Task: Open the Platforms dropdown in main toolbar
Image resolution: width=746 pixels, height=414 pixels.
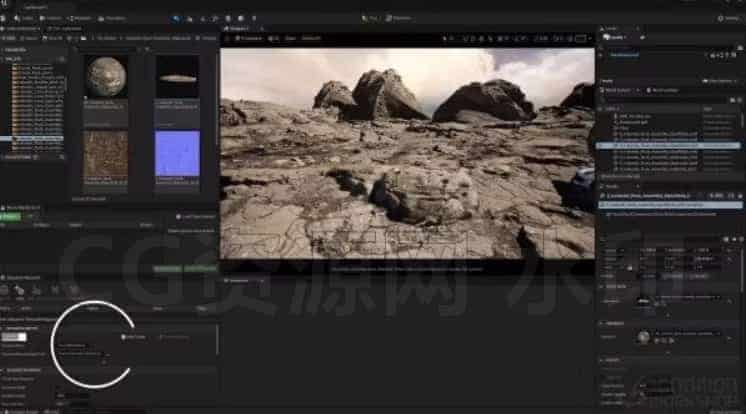Action: tap(399, 19)
